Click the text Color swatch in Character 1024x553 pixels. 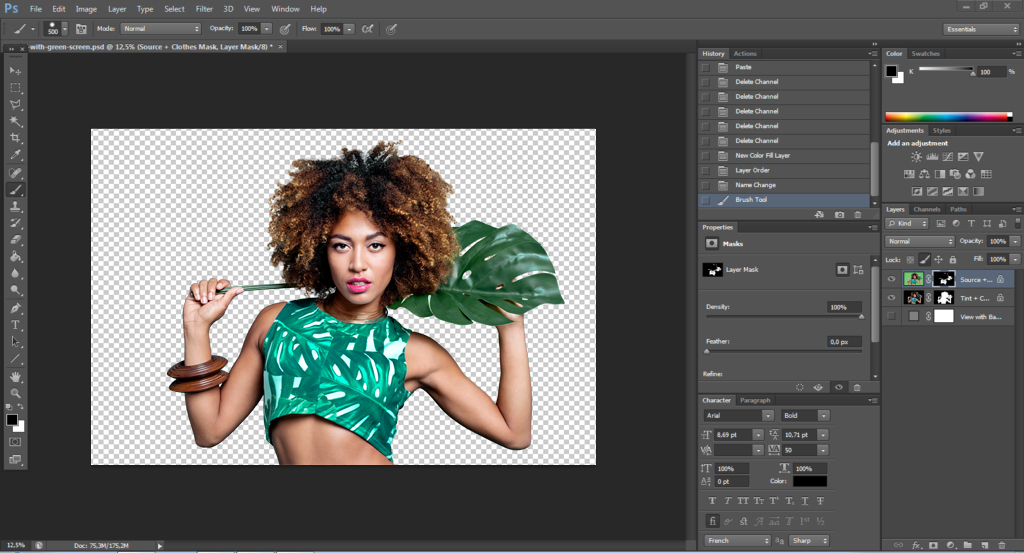pos(810,481)
